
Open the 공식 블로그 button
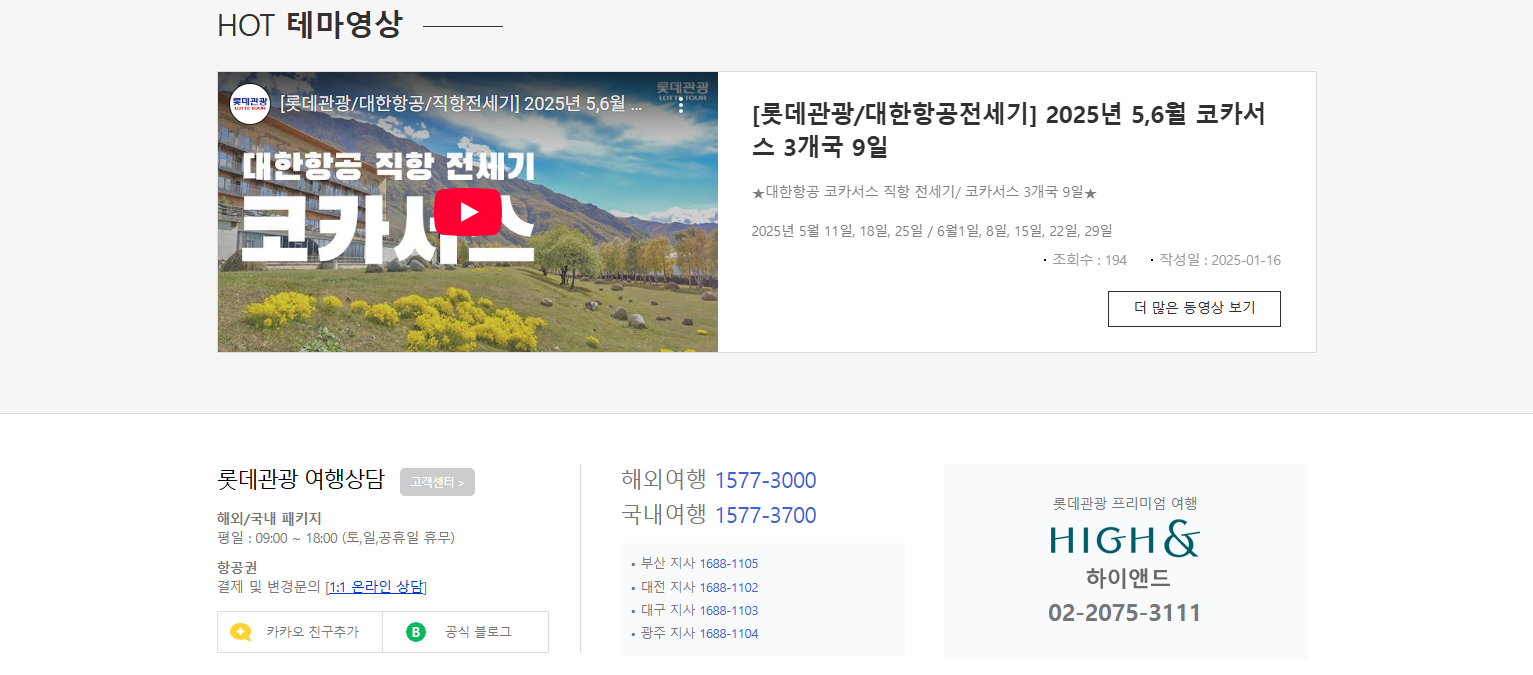(x=465, y=632)
